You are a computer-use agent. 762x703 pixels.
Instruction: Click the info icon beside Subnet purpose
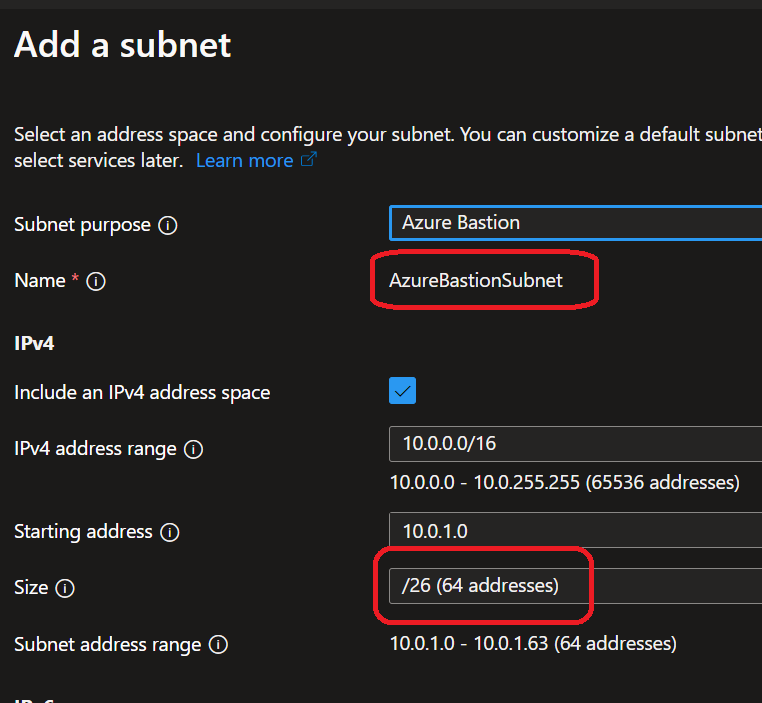[168, 225]
